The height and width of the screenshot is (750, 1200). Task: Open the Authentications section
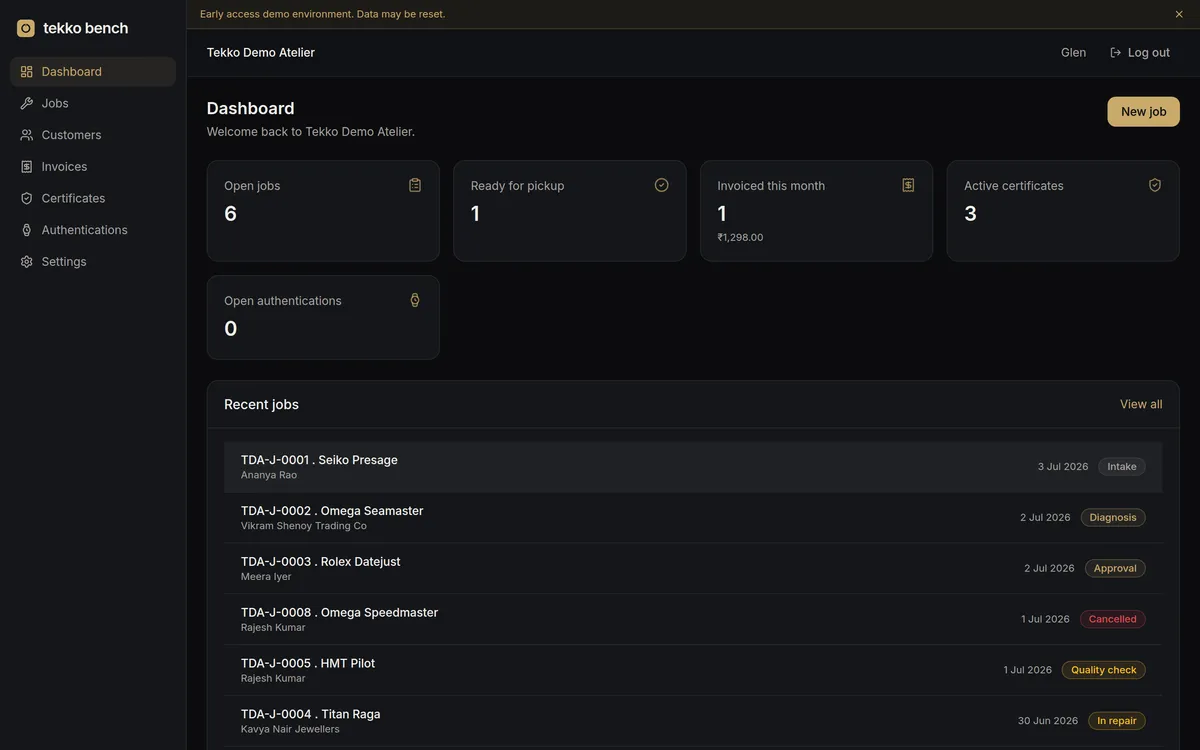[x=93, y=230]
